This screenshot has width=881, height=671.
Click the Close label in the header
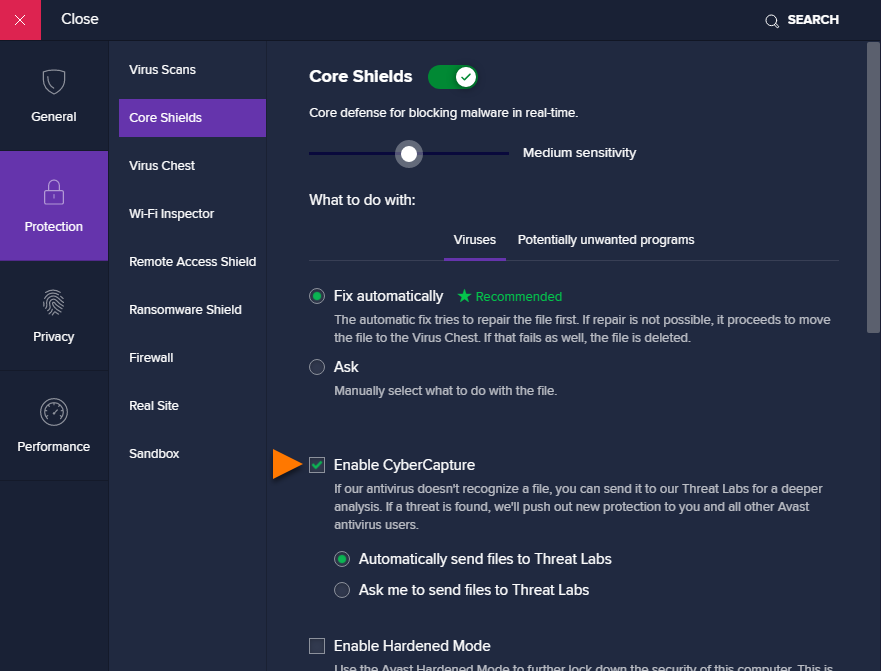(x=80, y=19)
